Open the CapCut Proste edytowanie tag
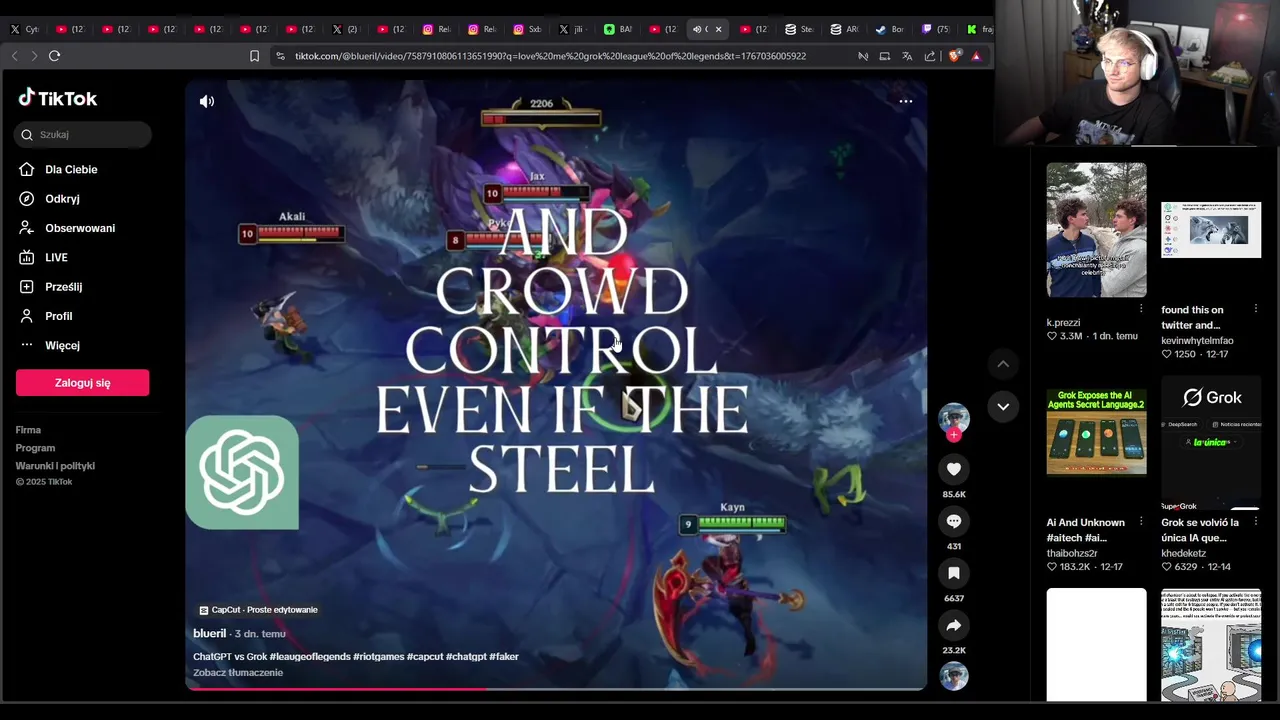The image size is (1280, 720). tap(258, 610)
